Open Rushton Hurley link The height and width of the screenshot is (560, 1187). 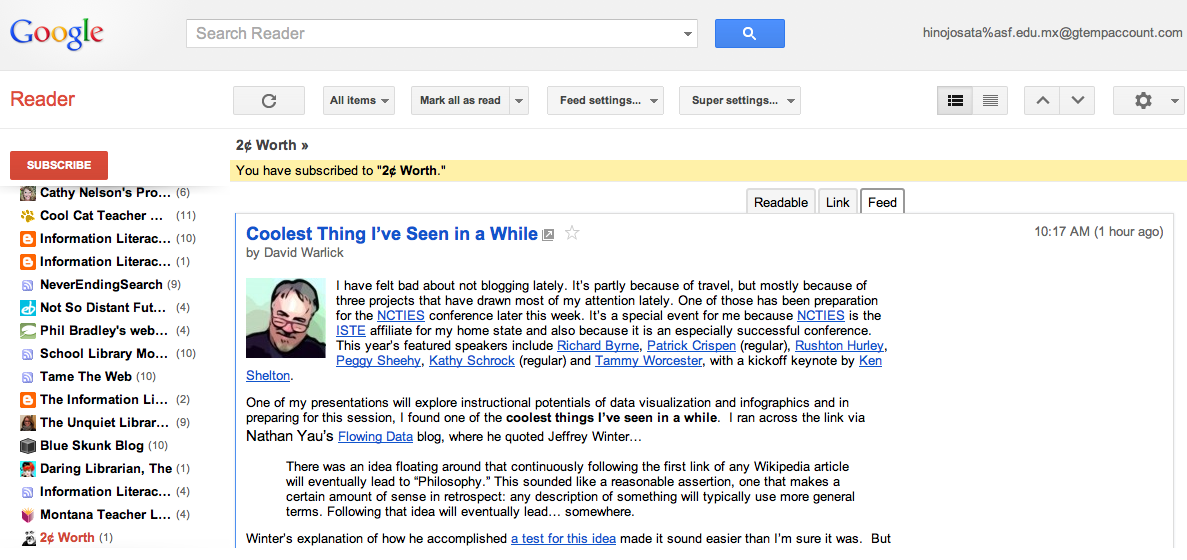[x=839, y=346]
